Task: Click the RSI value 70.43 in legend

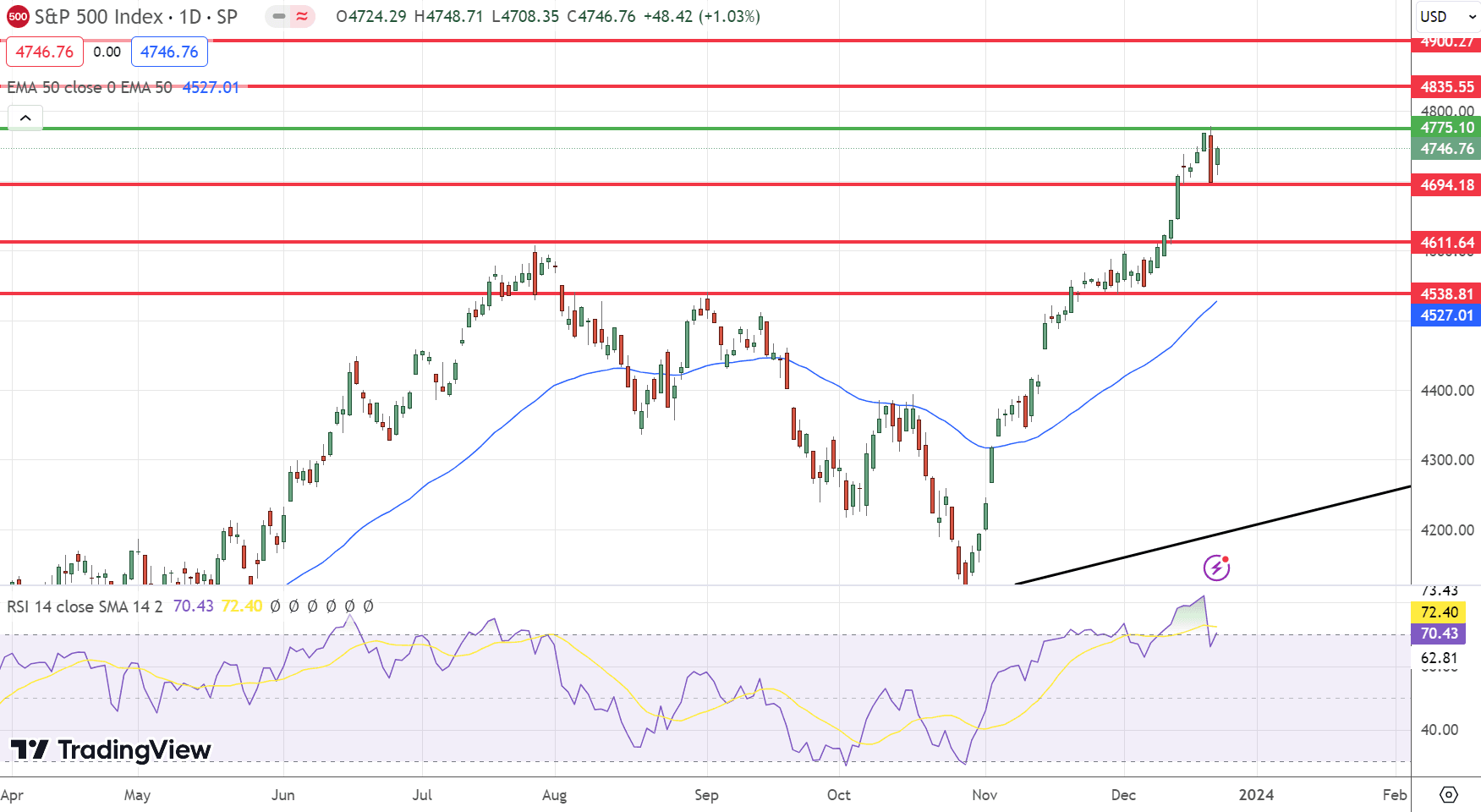Action: tap(194, 606)
